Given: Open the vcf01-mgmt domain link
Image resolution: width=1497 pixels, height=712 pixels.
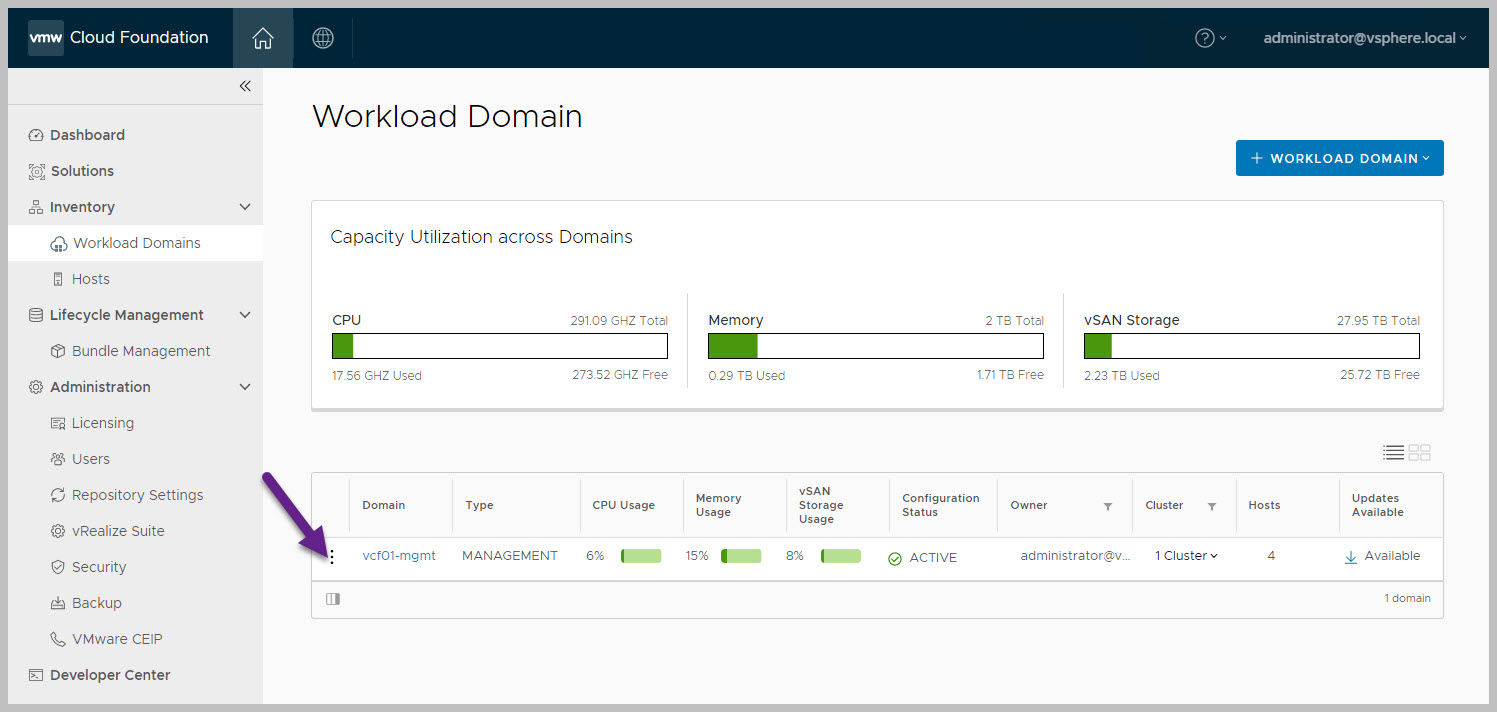Looking at the screenshot, I should [399, 556].
